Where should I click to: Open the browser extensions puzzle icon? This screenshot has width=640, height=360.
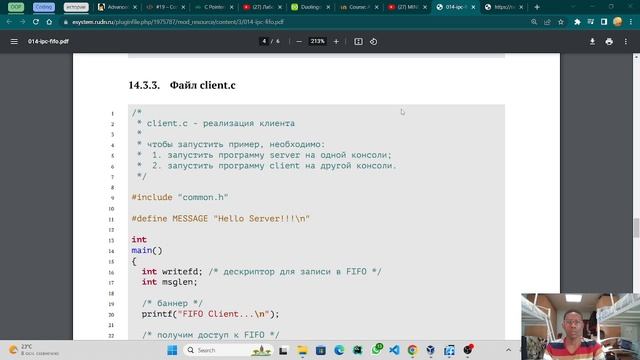point(577,22)
